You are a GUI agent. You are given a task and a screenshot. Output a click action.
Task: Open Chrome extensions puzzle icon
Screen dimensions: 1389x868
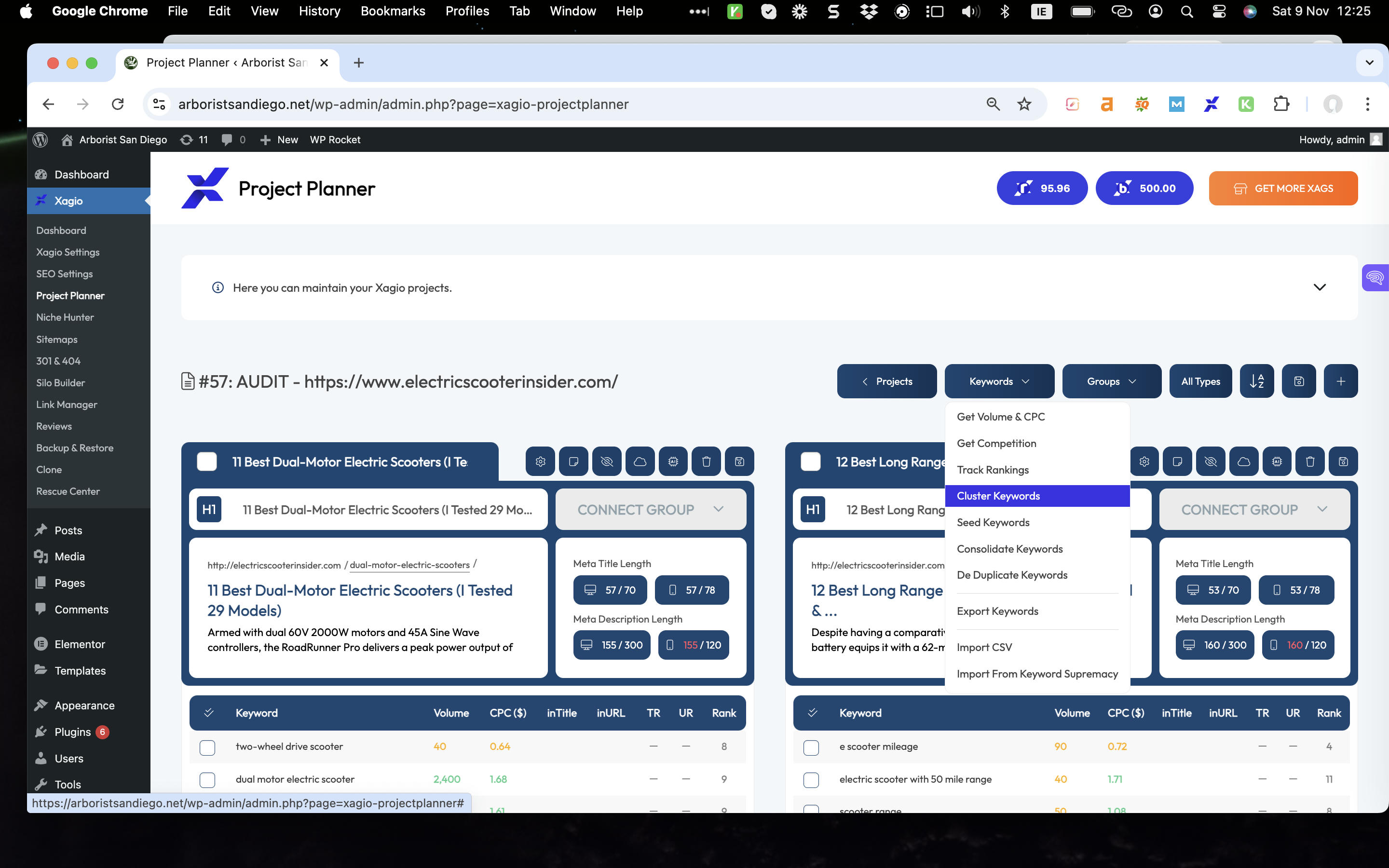1281,104
